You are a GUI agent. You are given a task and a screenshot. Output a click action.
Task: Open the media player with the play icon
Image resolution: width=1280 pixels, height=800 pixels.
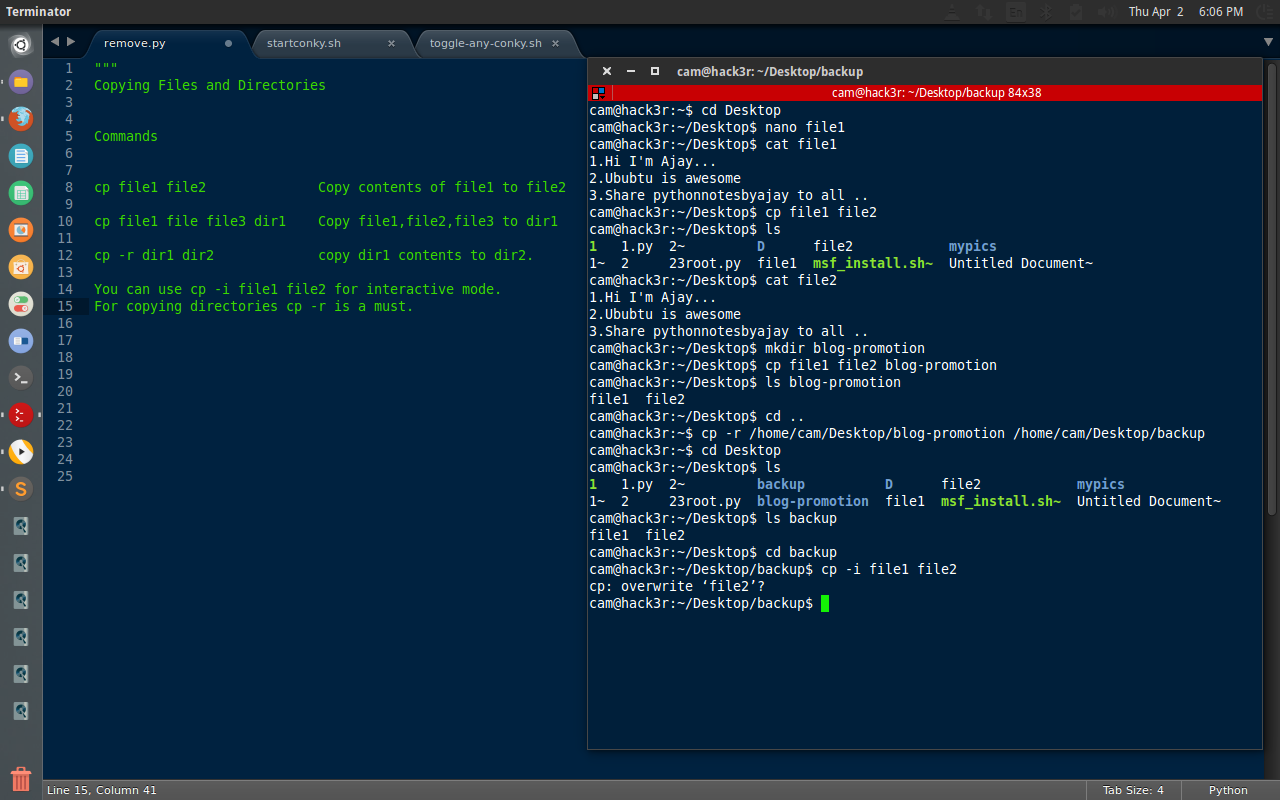click(20, 451)
